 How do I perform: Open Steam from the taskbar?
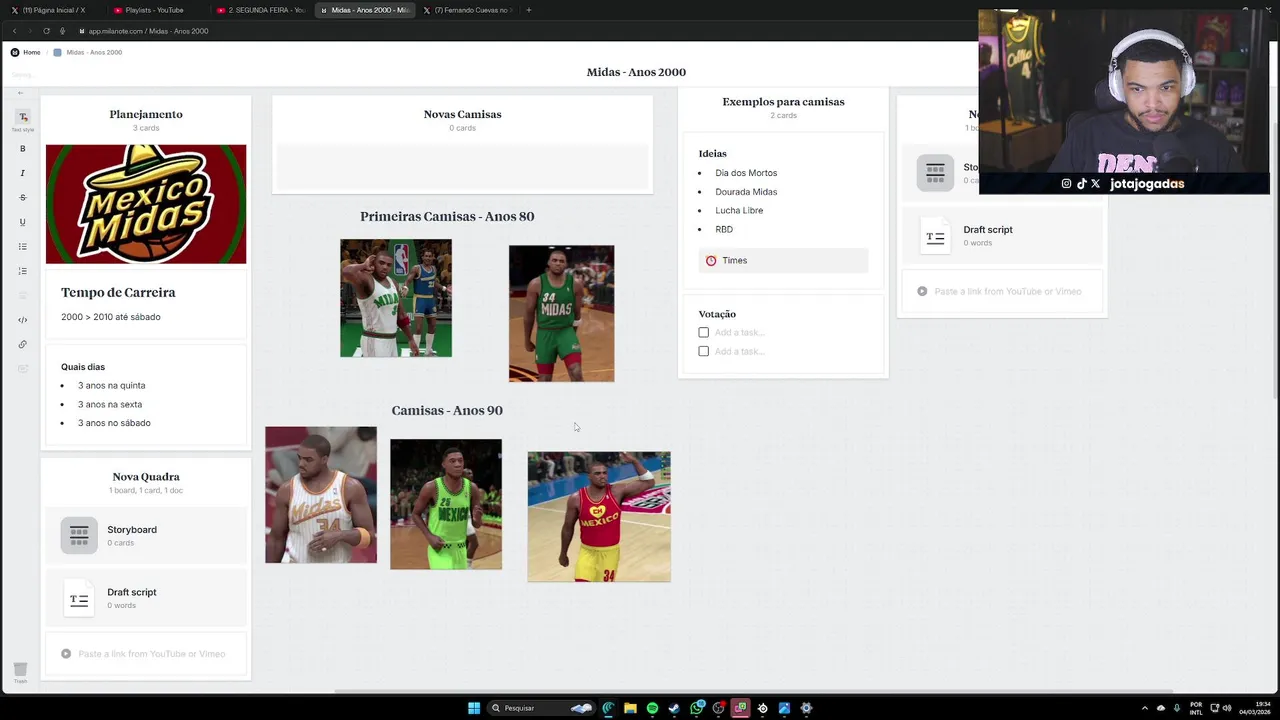tap(674, 708)
